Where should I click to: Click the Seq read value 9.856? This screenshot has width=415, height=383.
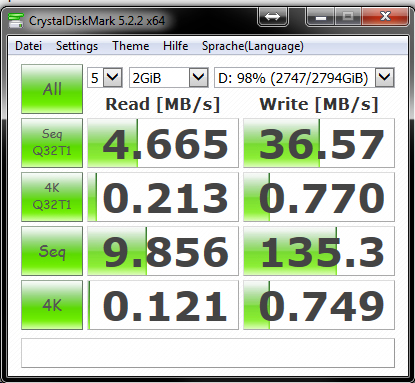tap(163, 251)
